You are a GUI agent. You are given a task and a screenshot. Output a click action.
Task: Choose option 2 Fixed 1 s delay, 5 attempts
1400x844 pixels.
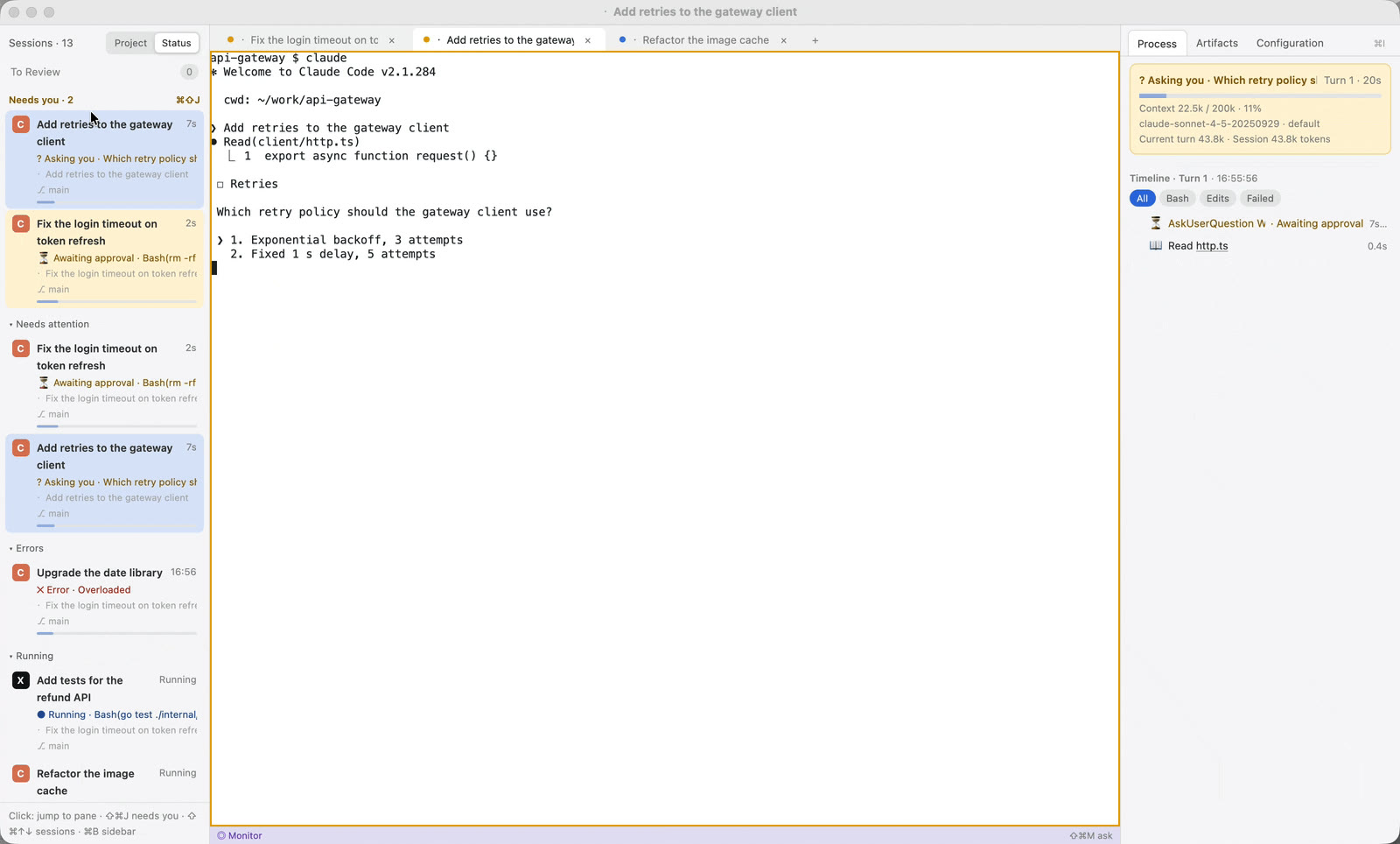[332, 254]
